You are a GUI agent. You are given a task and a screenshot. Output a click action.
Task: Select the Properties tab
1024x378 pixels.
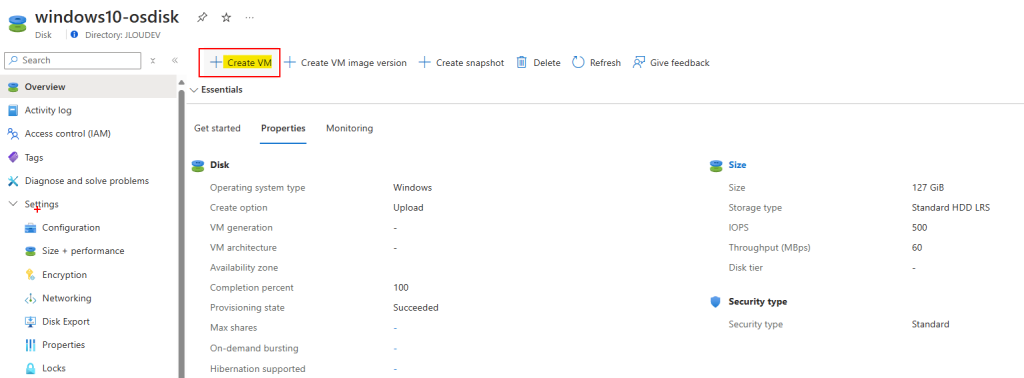tap(283, 128)
